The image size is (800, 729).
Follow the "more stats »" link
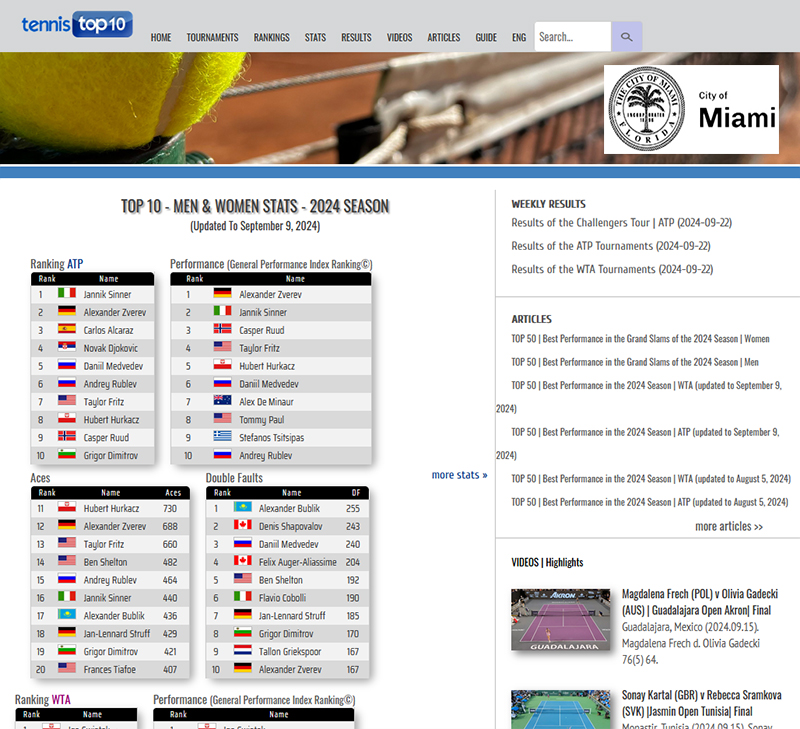click(459, 475)
